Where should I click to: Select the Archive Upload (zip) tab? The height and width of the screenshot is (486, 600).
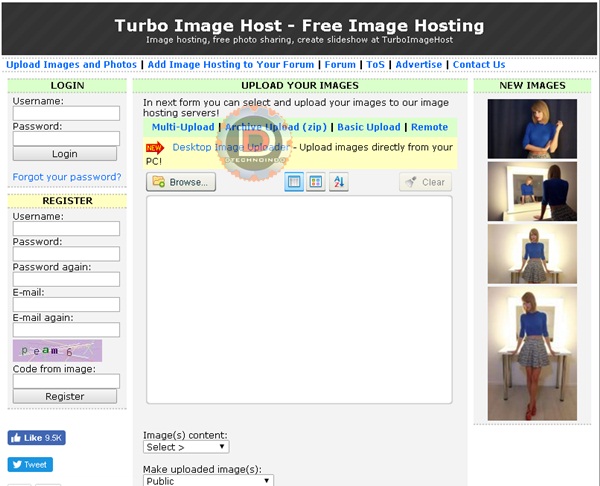[x=276, y=127]
